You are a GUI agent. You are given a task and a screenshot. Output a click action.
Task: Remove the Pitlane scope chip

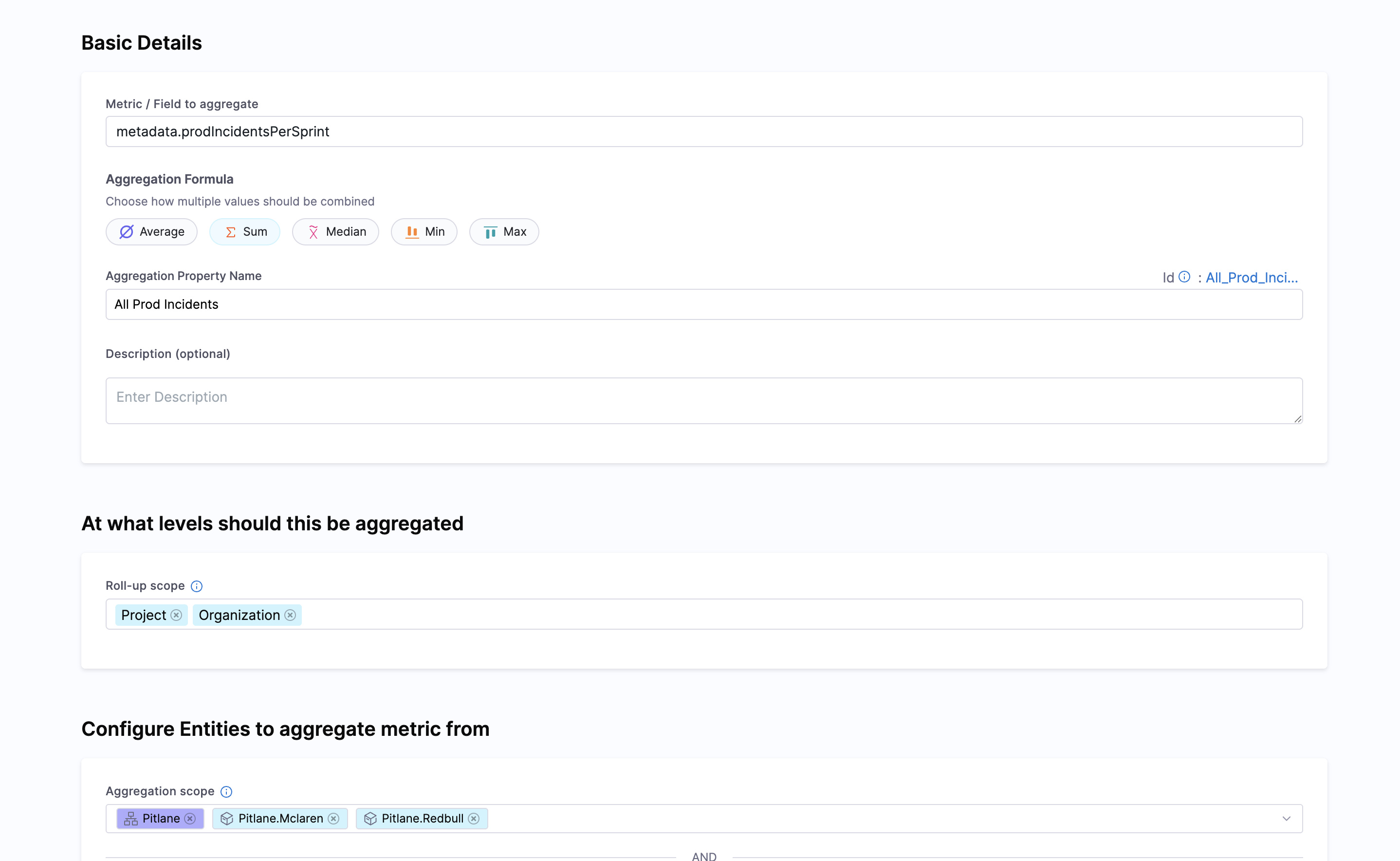[190, 818]
